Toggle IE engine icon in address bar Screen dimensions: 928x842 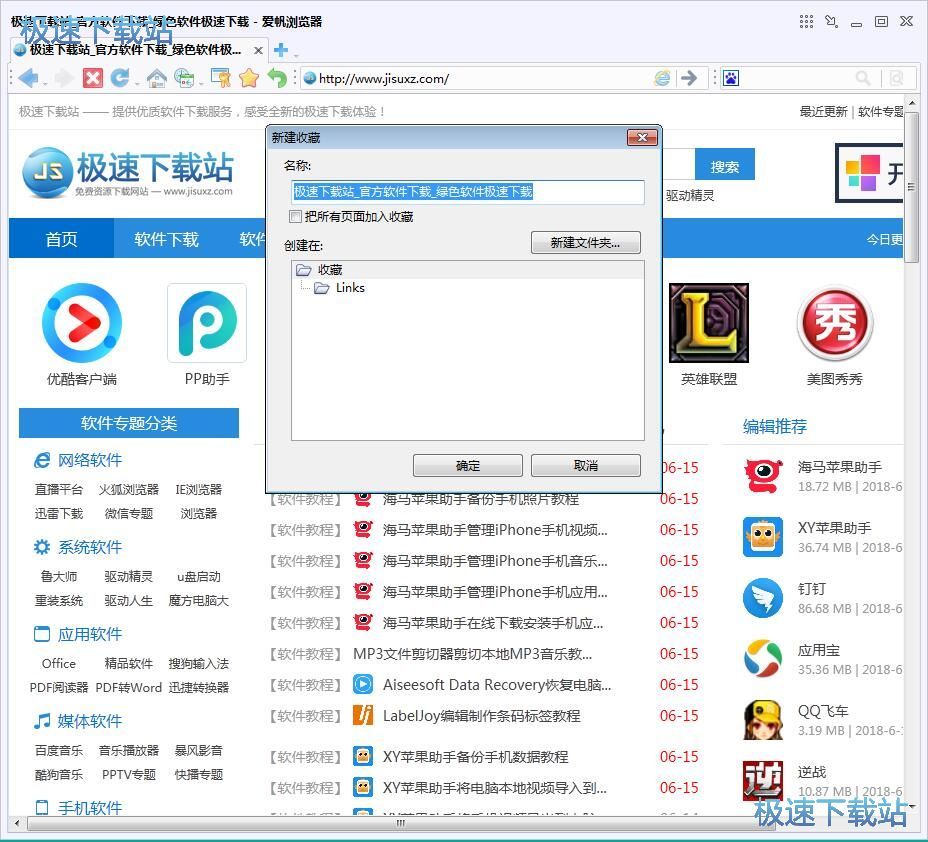coord(662,78)
